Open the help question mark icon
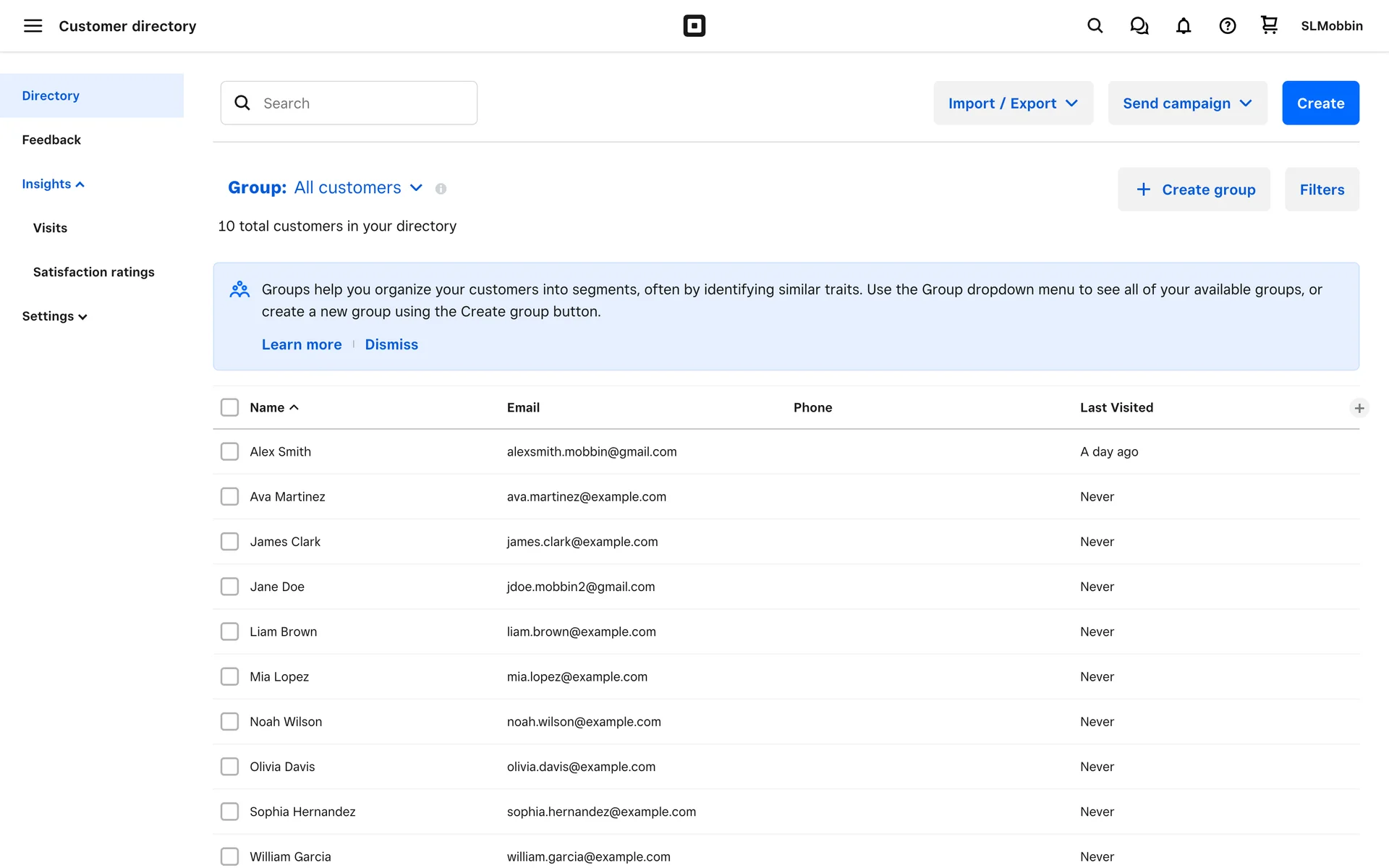1389x868 pixels. tap(1227, 26)
